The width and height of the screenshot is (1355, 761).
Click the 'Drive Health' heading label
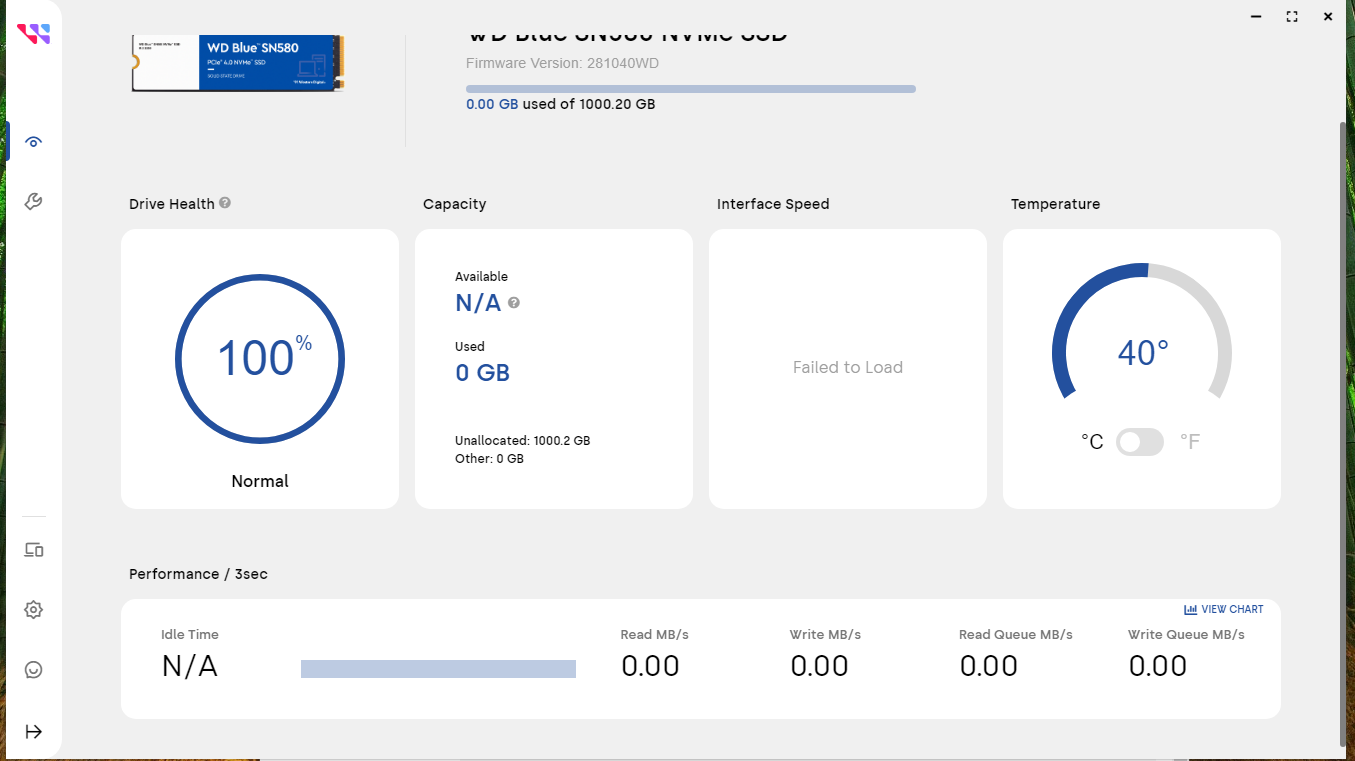tap(172, 204)
